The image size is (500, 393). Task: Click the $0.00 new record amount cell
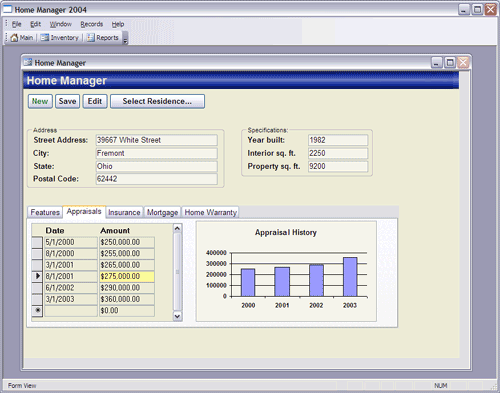click(x=127, y=310)
